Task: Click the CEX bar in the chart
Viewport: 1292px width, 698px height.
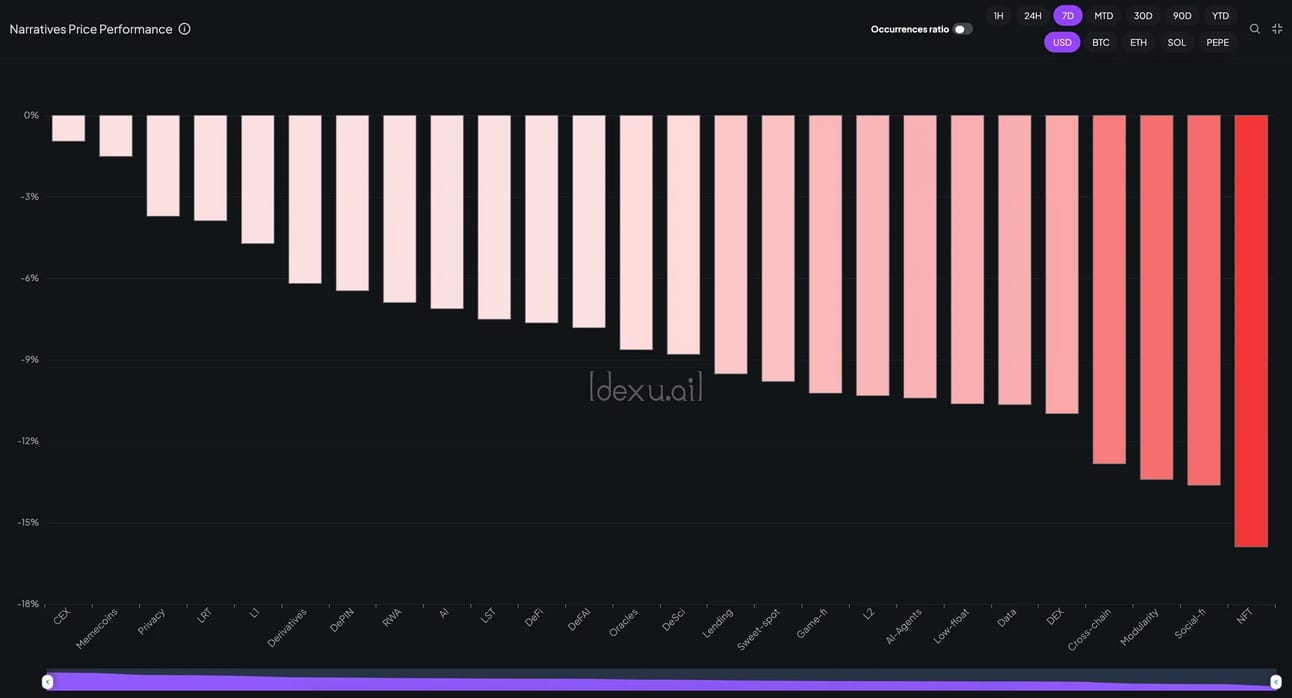Action: (x=69, y=128)
